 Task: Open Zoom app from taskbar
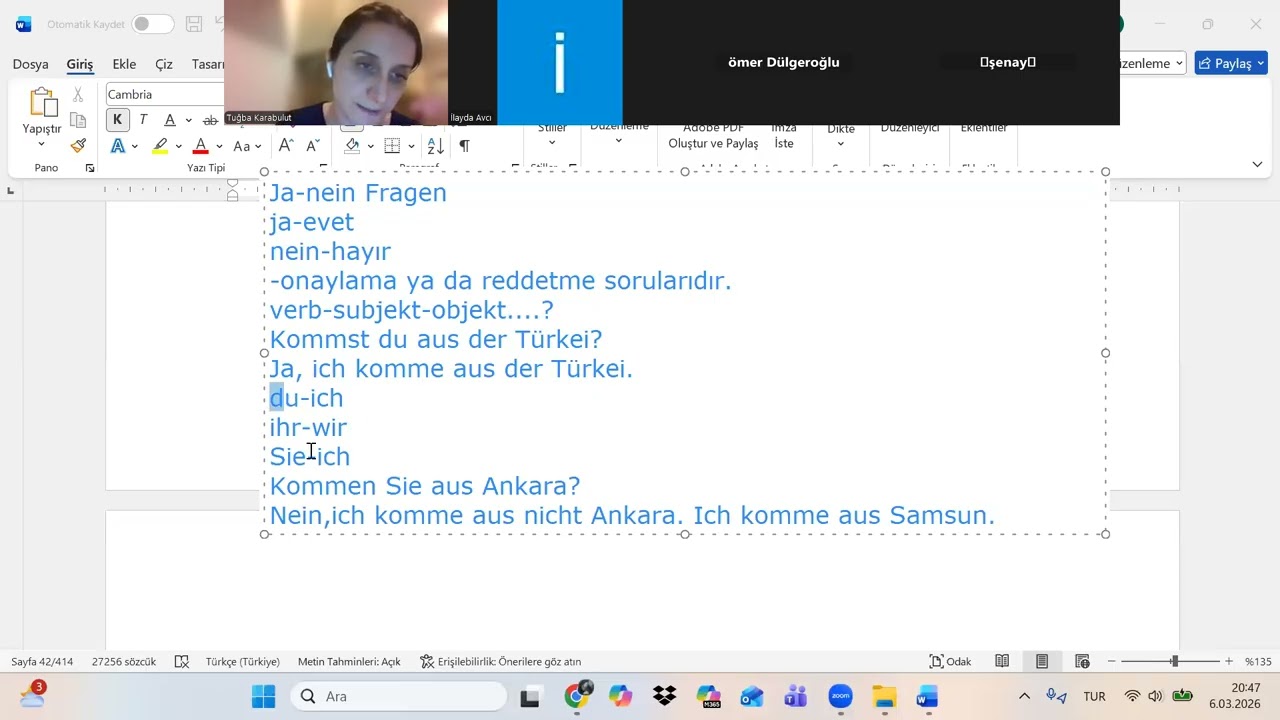pyautogui.click(x=840, y=696)
